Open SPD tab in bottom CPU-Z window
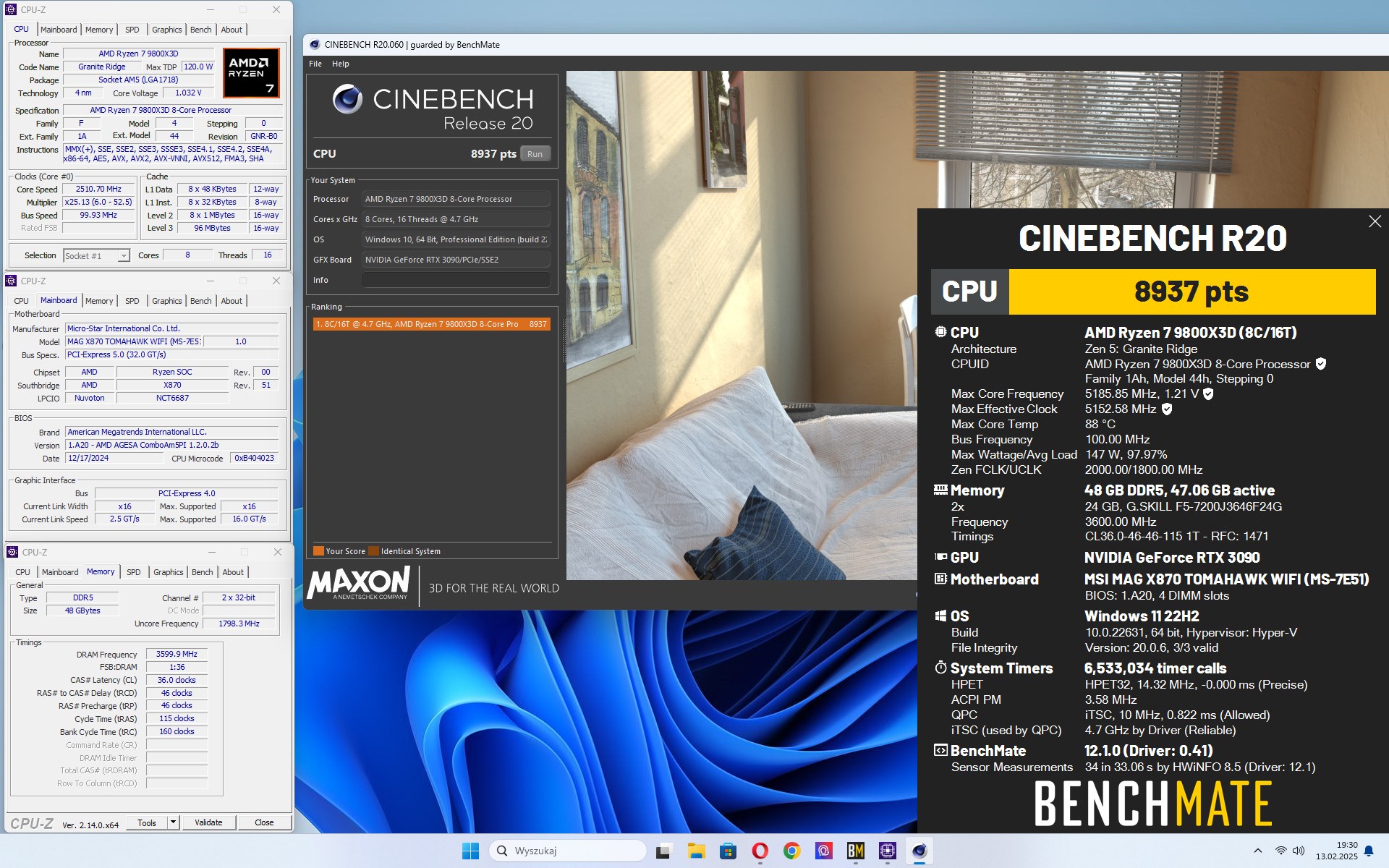Screen dimensions: 1389x868 (x=134, y=572)
